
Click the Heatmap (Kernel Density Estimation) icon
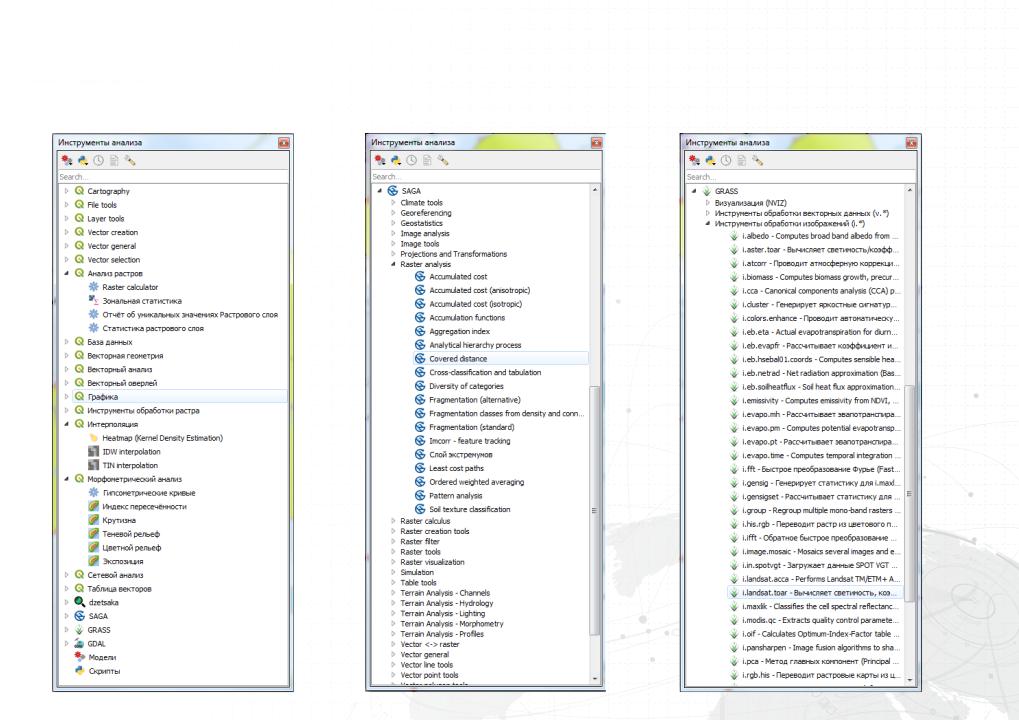[x=94, y=437]
